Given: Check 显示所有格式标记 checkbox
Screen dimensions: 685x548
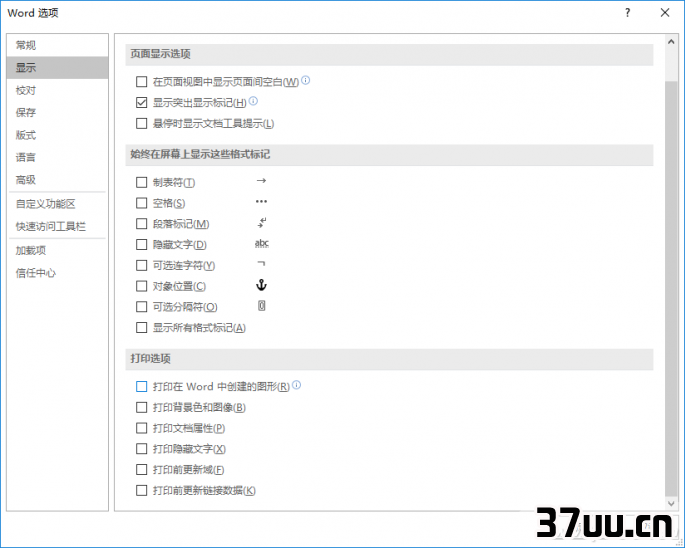Looking at the screenshot, I should (142, 328).
